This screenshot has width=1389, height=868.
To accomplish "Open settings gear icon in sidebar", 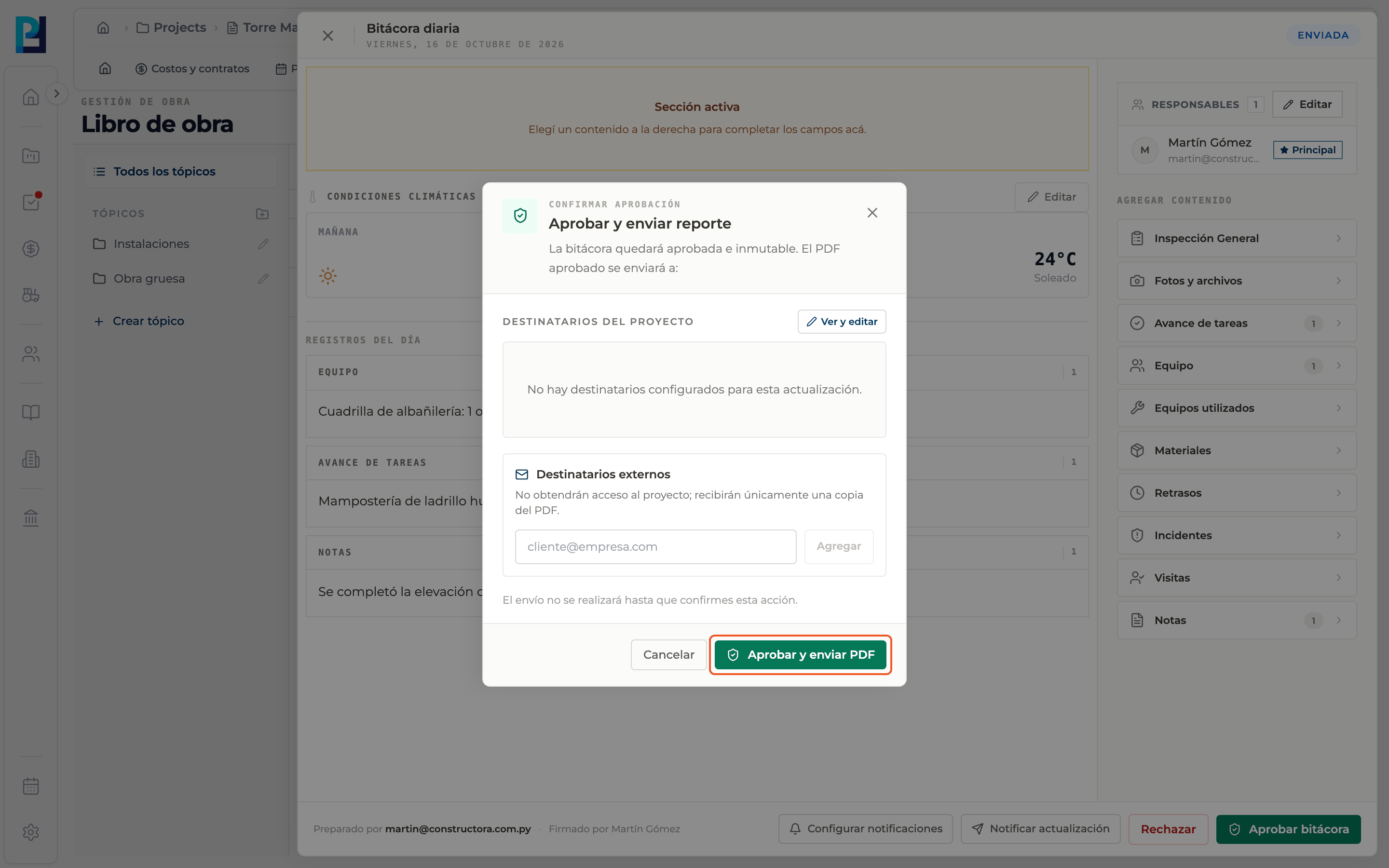I will point(31,832).
